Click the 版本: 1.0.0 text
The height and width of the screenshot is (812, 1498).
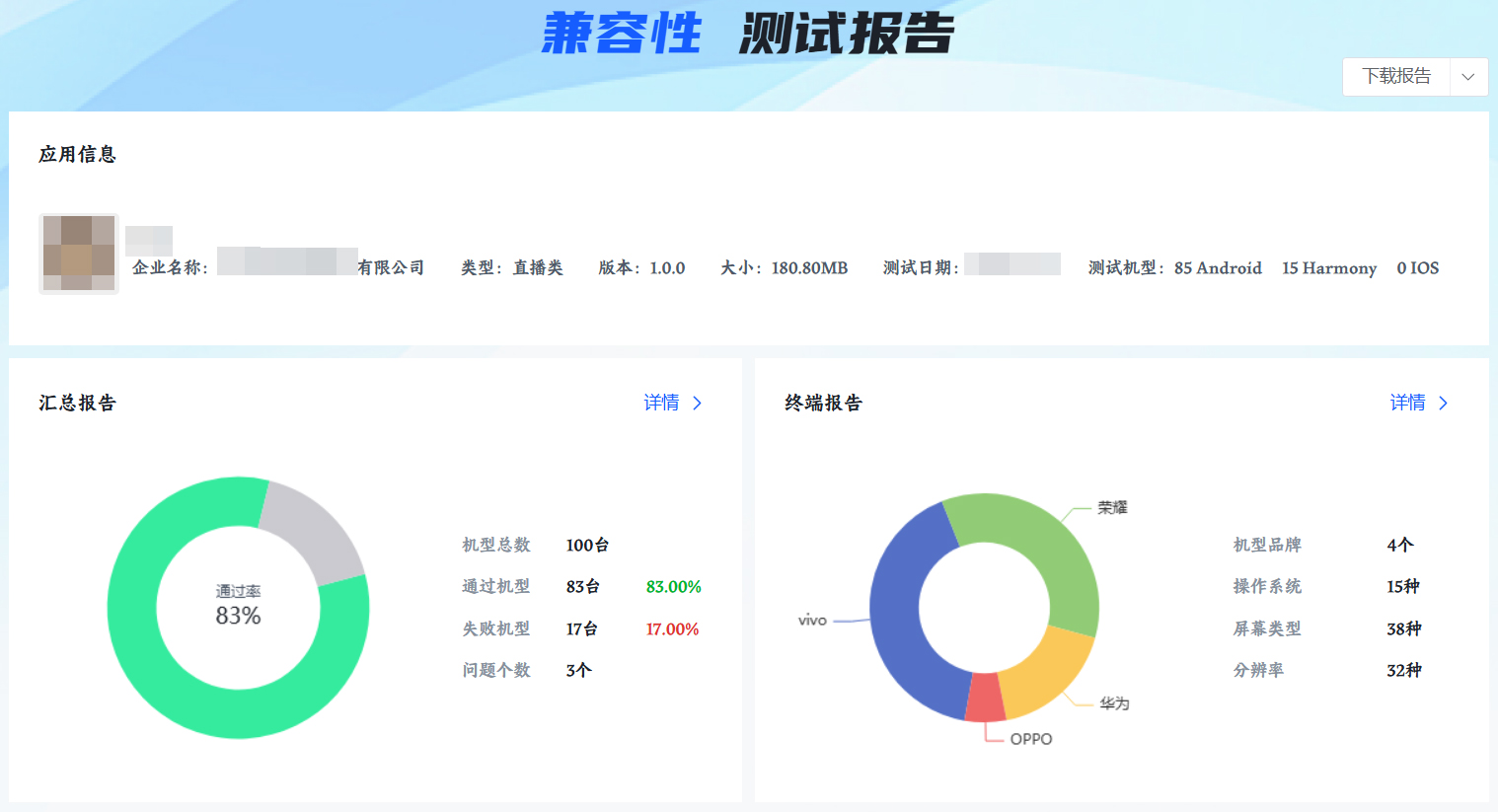[x=641, y=268]
